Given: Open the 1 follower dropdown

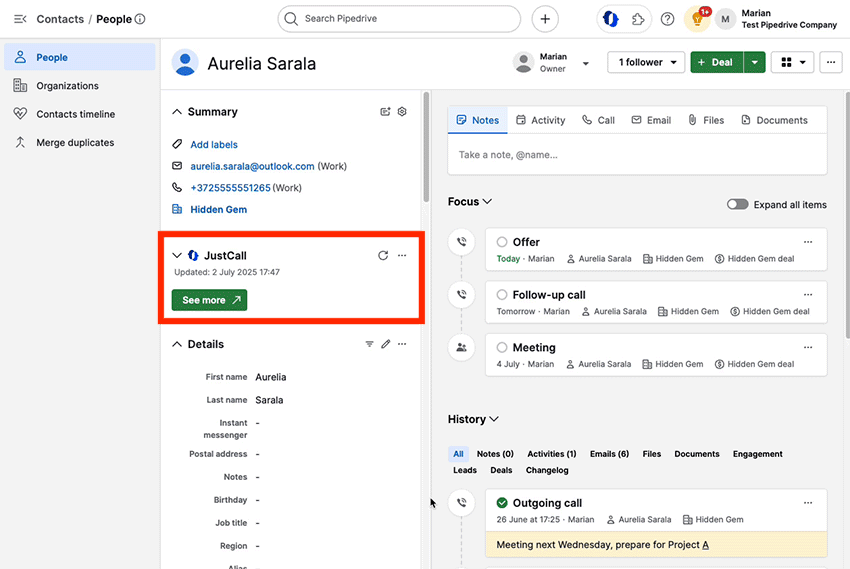Looking at the screenshot, I should coord(646,62).
